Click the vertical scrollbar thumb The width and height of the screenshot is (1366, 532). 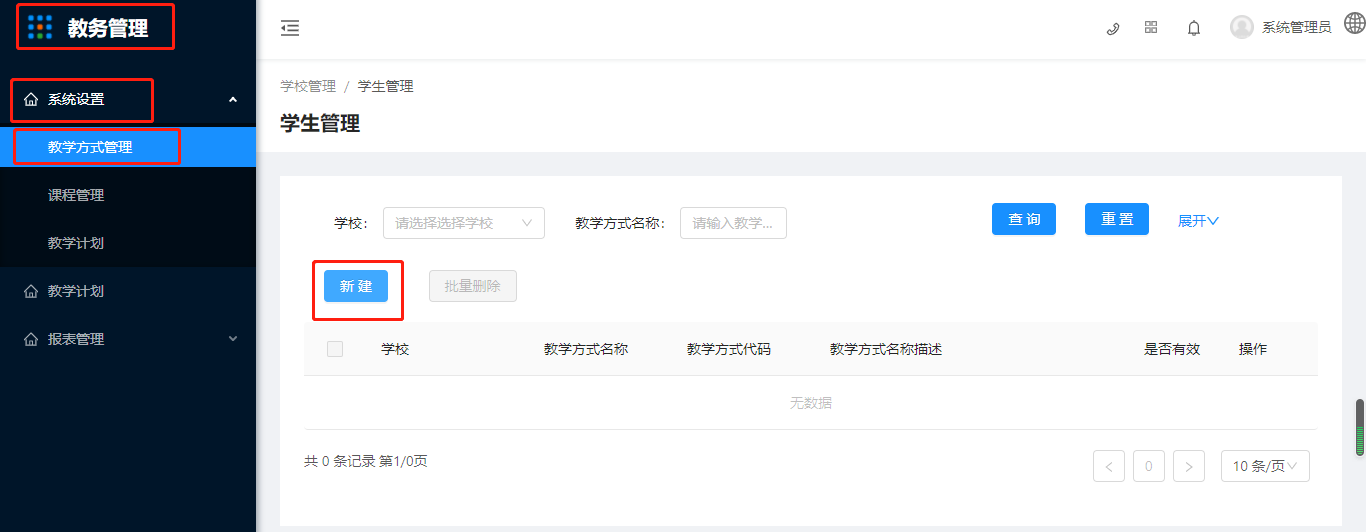(1360, 427)
